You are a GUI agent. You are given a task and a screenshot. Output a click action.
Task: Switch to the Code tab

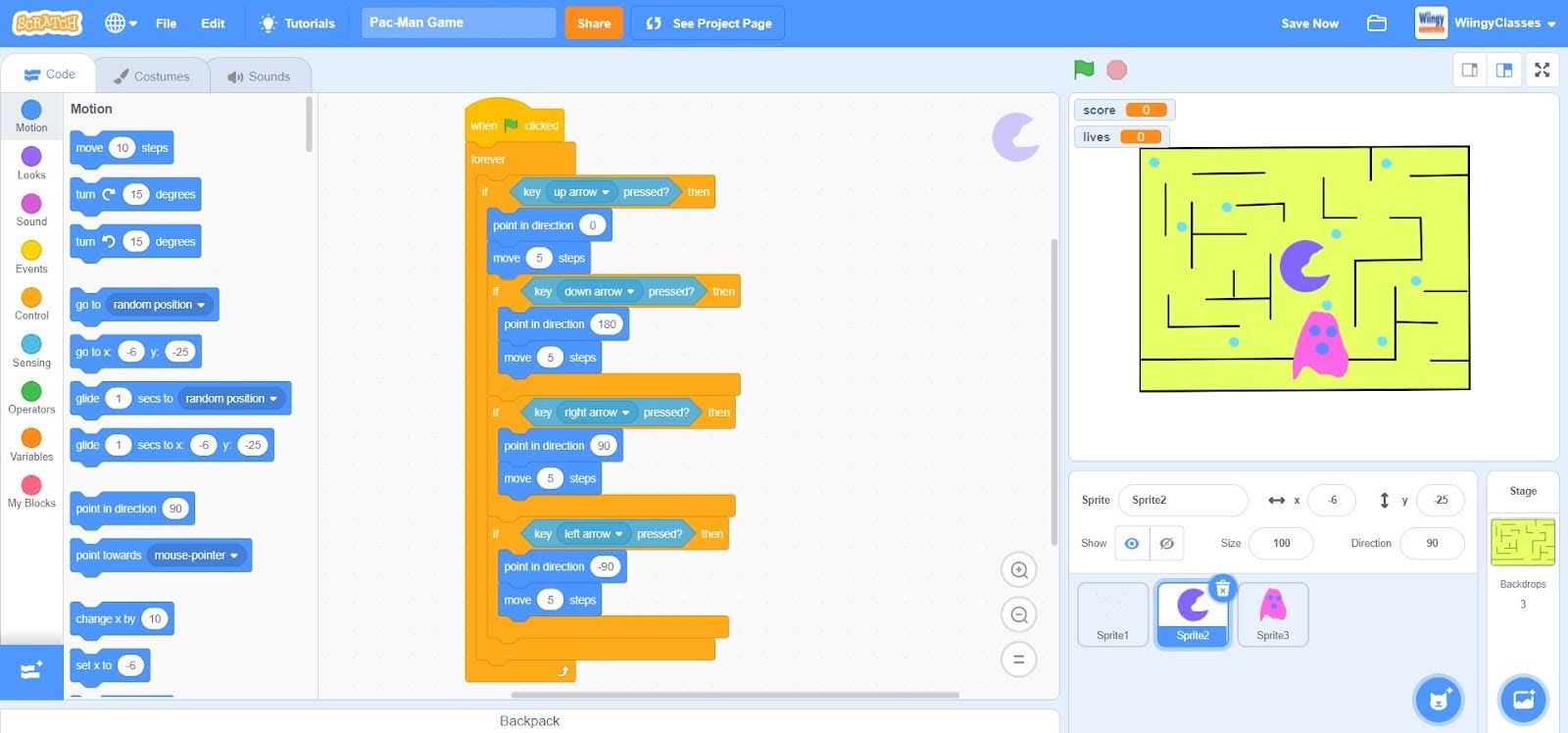click(49, 74)
